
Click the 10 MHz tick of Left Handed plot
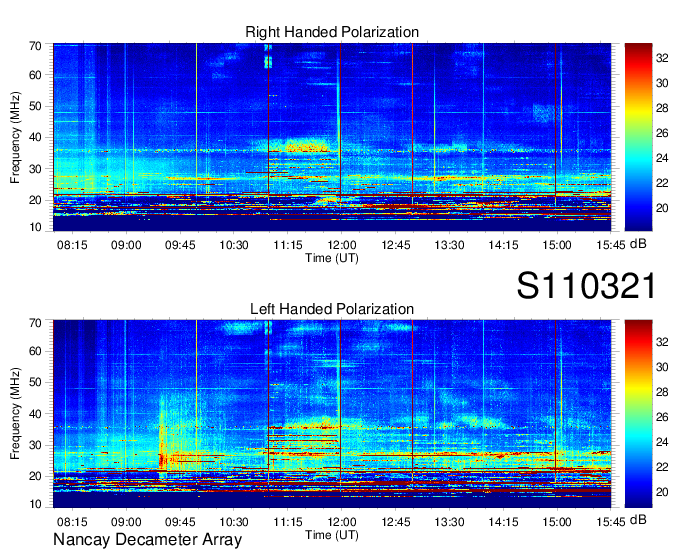35,504
